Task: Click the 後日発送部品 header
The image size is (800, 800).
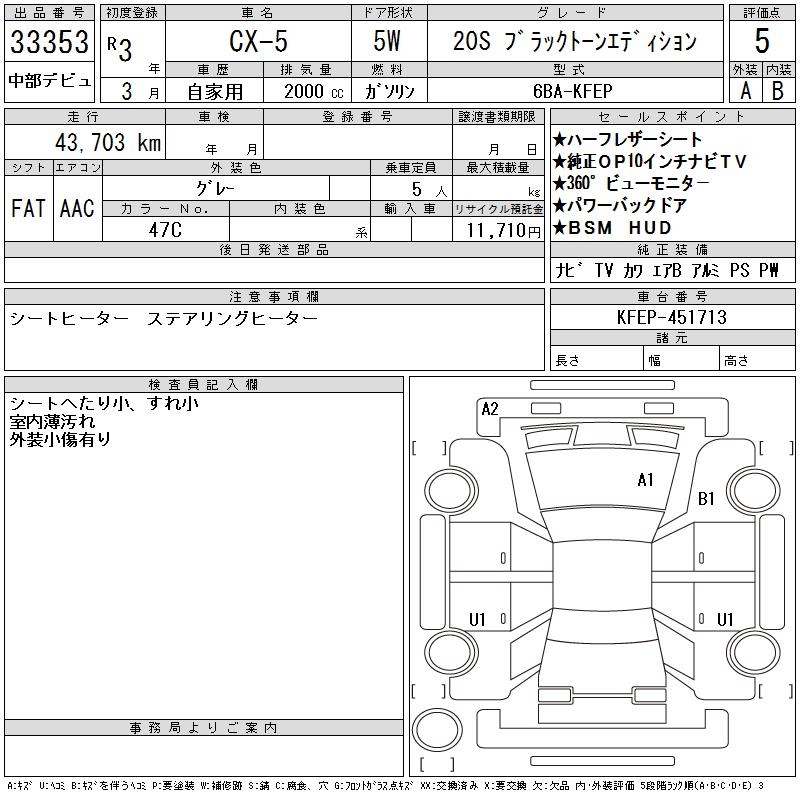Action: [274, 249]
